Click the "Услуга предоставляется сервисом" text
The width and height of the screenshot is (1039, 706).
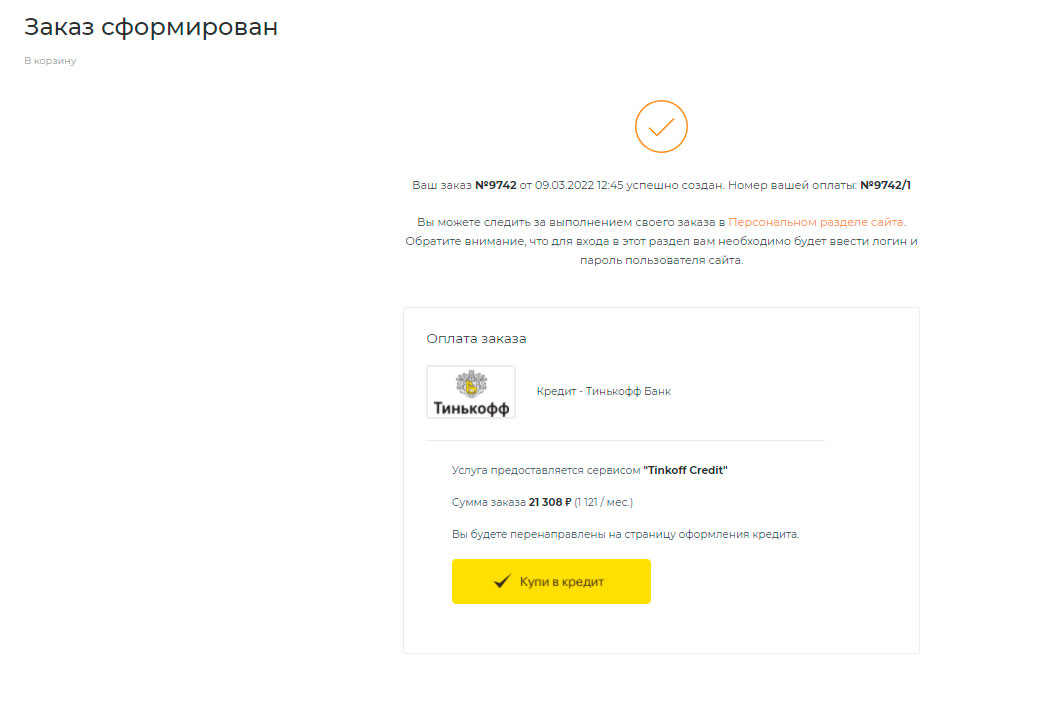[x=546, y=470]
